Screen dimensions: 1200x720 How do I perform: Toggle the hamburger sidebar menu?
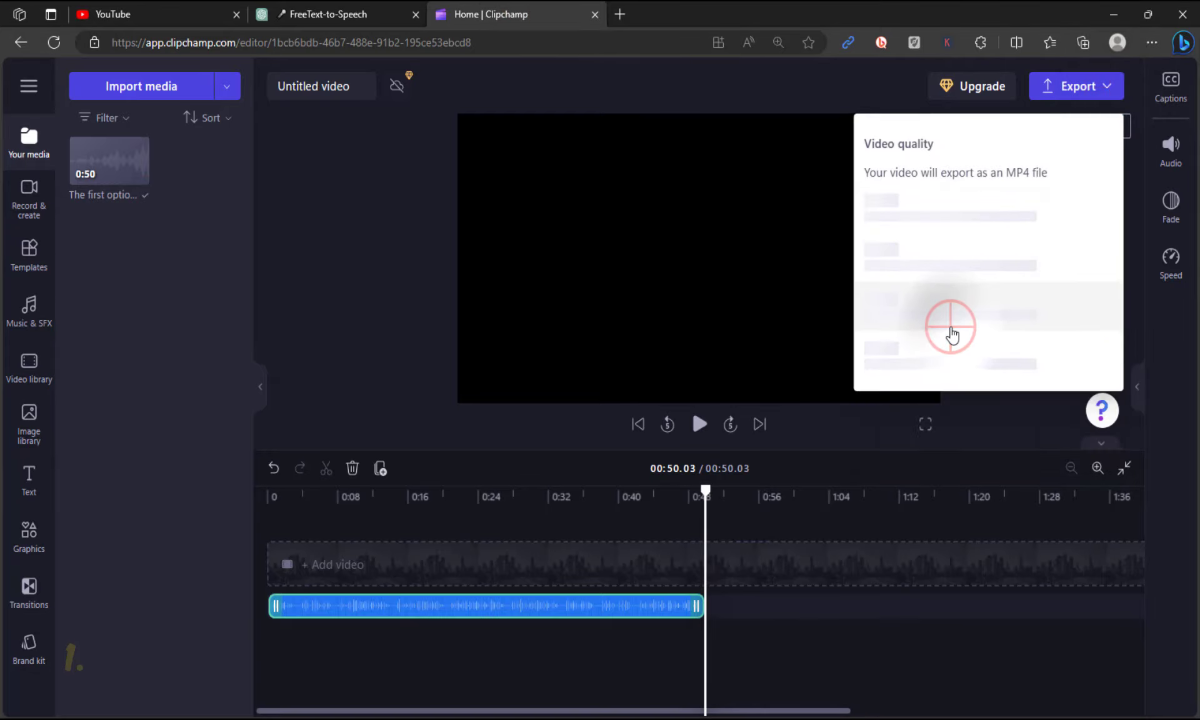point(29,86)
